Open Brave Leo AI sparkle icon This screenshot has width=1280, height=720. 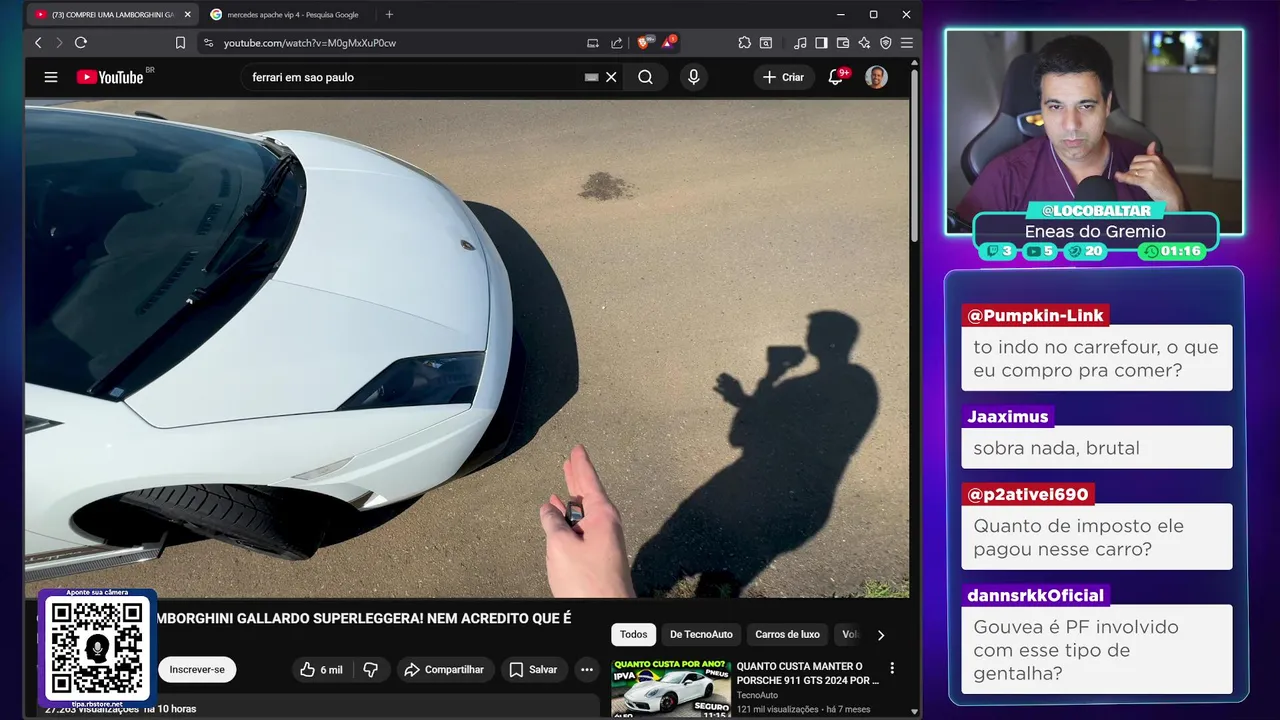coord(864,43)
